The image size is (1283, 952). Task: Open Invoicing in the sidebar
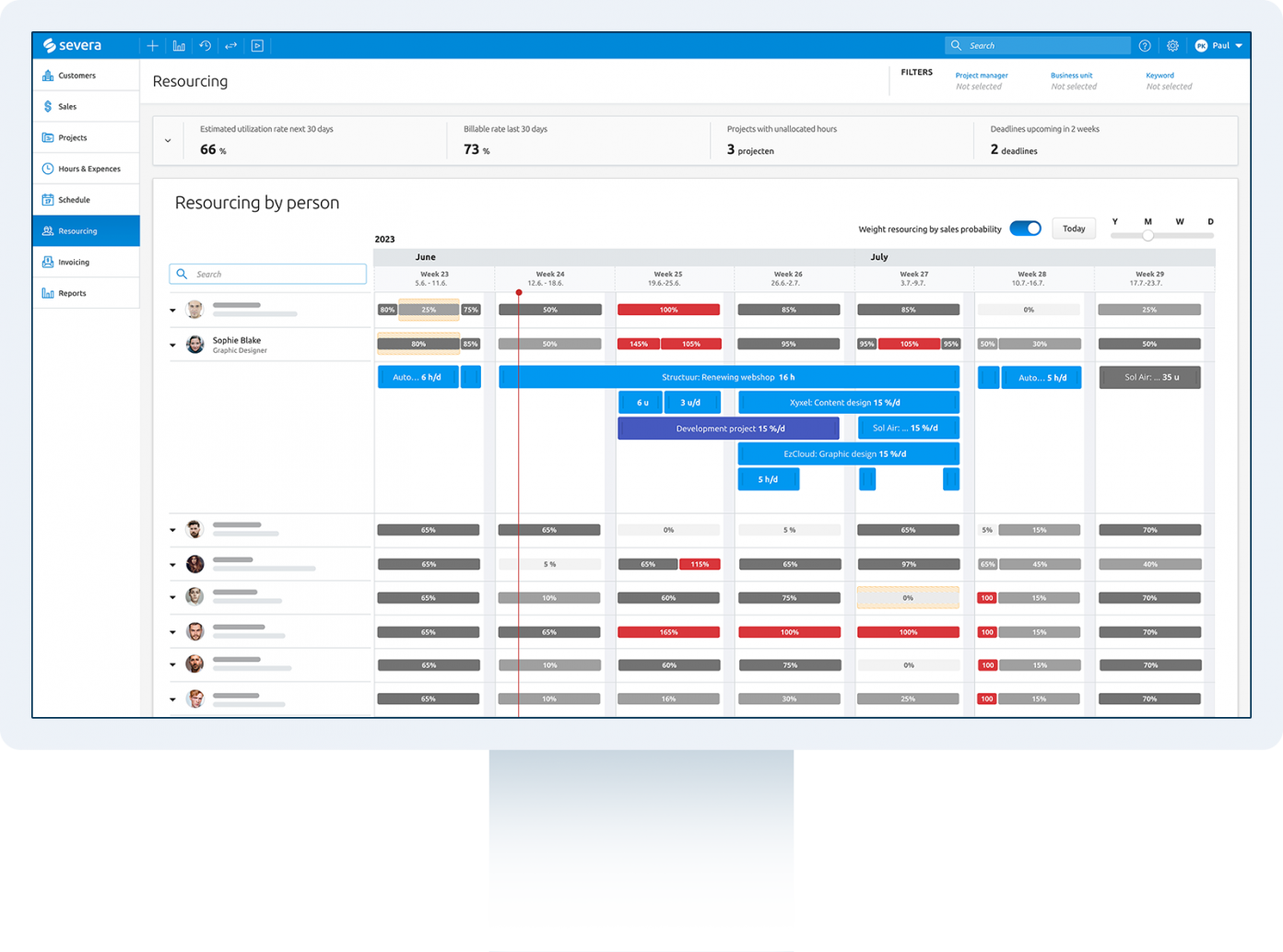click(x=86, y=263)
